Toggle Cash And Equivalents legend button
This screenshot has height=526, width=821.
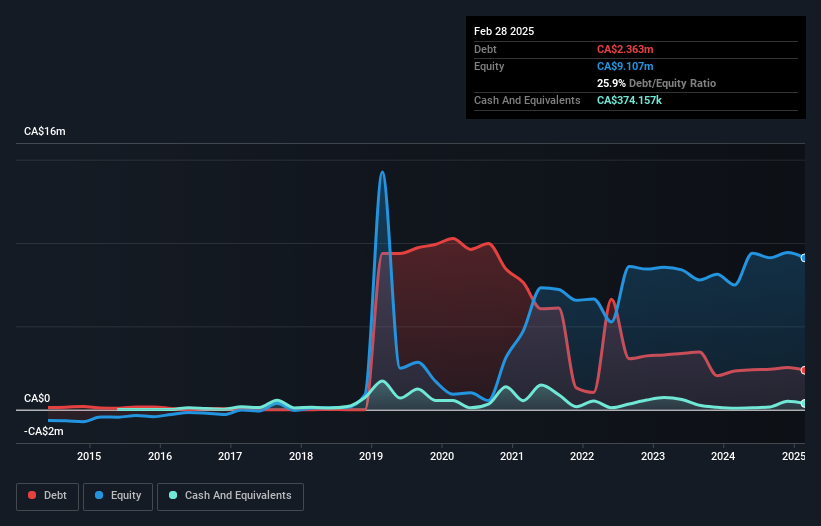point(230,496)
